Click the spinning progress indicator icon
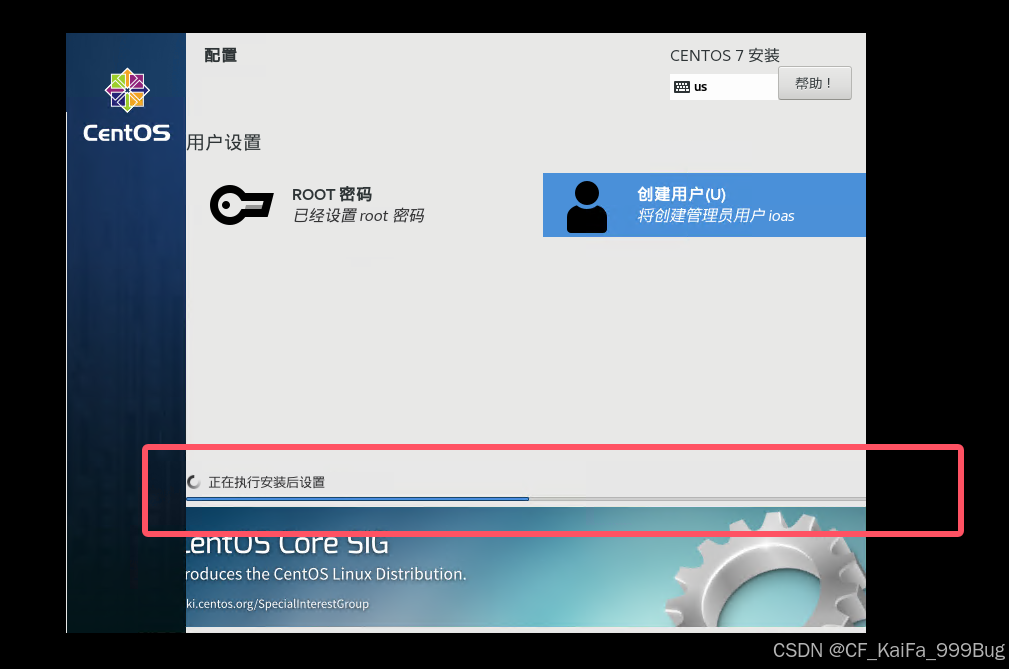The width and height of the screenshot is (1009, 669). pos(193,482)
